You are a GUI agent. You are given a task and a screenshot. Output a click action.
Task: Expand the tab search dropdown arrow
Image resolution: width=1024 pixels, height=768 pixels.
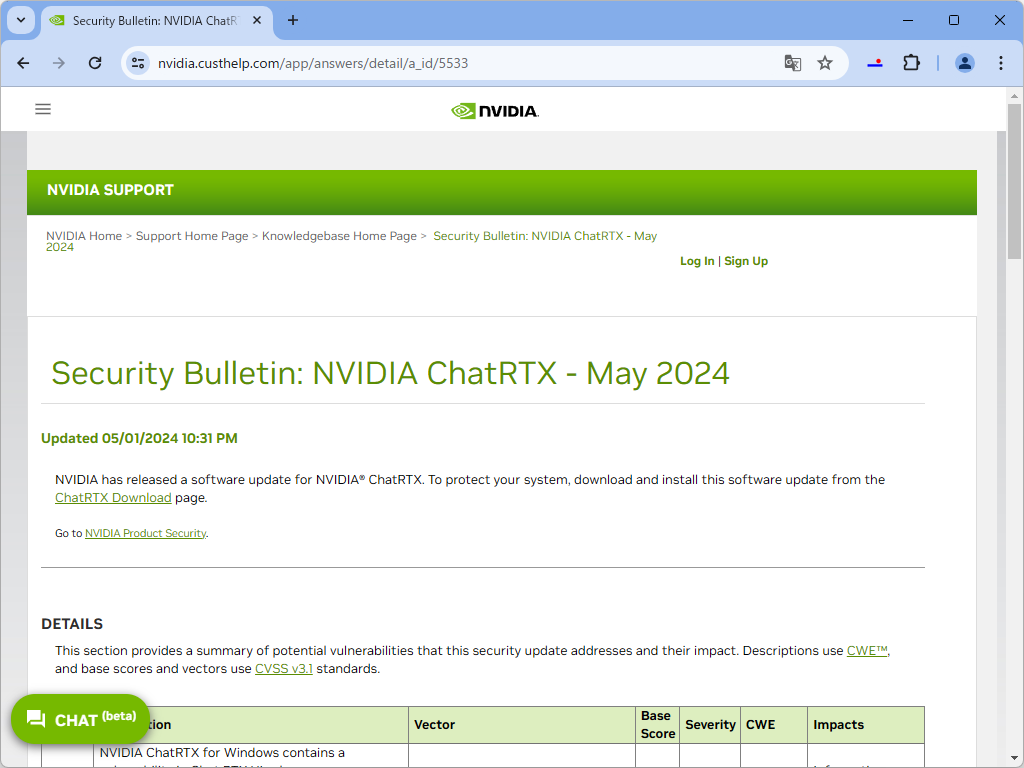pyautogui.click(x=21, y=20)
